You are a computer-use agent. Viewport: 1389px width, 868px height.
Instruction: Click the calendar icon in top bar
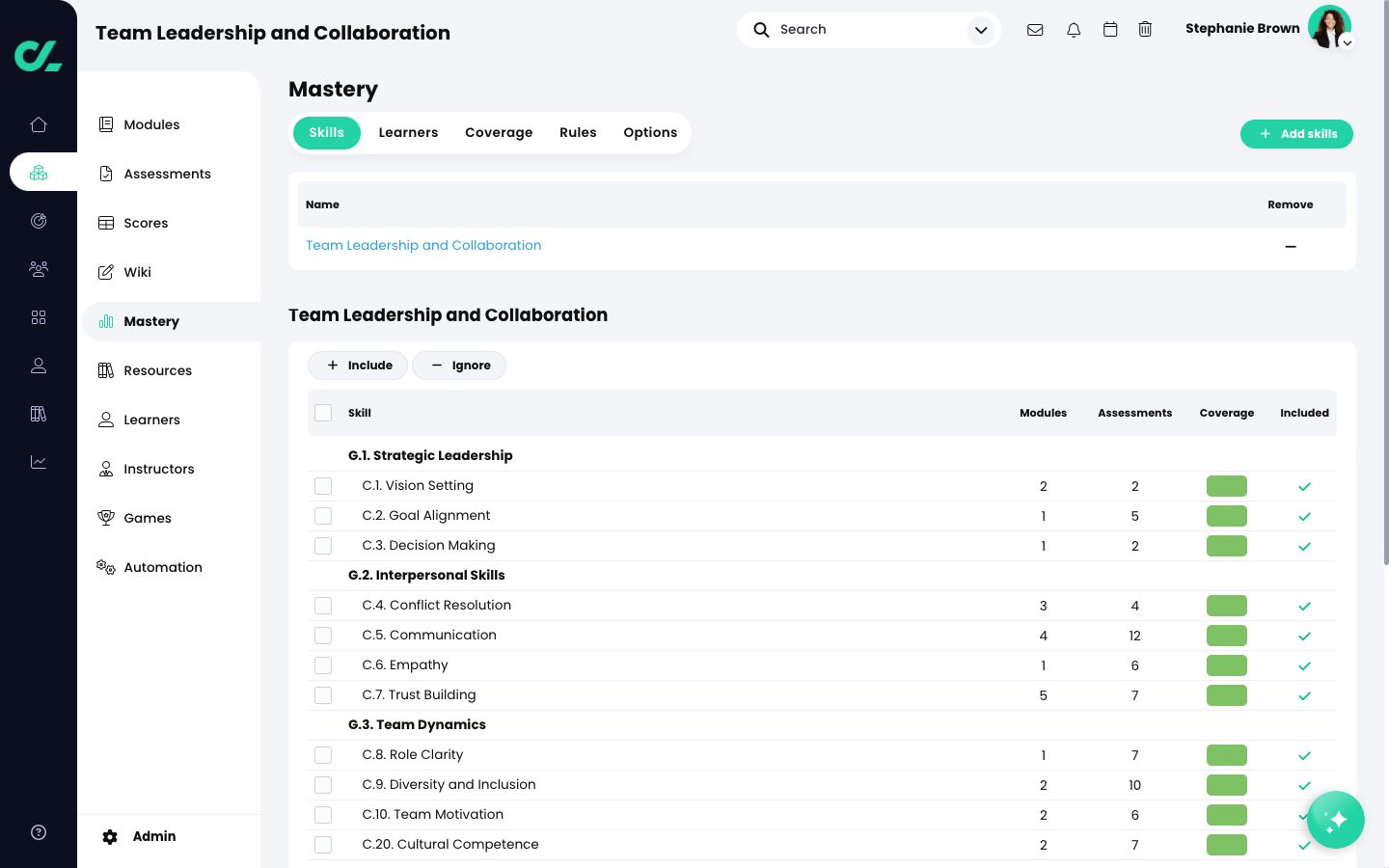(1109, 29)
